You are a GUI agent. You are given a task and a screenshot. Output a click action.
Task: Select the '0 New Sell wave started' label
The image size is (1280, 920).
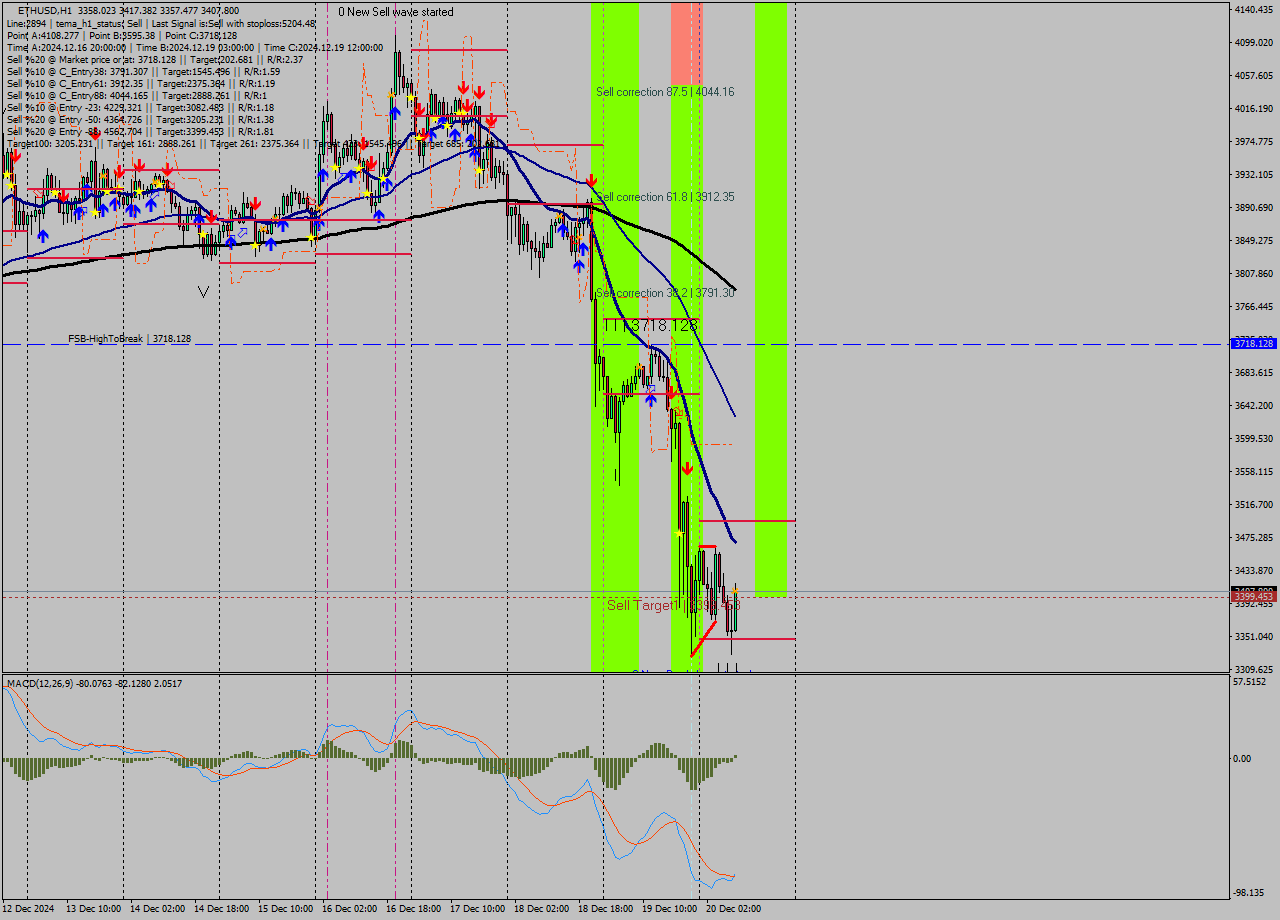(396, 12)
